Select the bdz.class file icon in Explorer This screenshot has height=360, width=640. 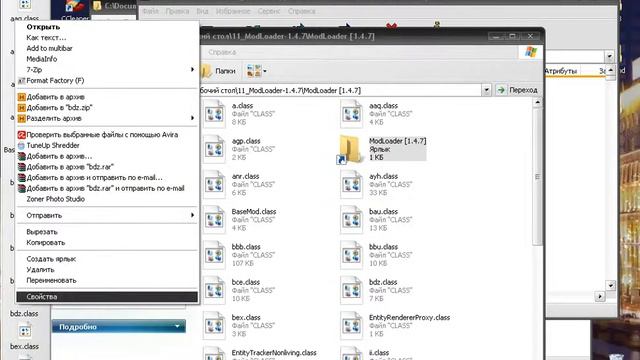coord(352,290)
